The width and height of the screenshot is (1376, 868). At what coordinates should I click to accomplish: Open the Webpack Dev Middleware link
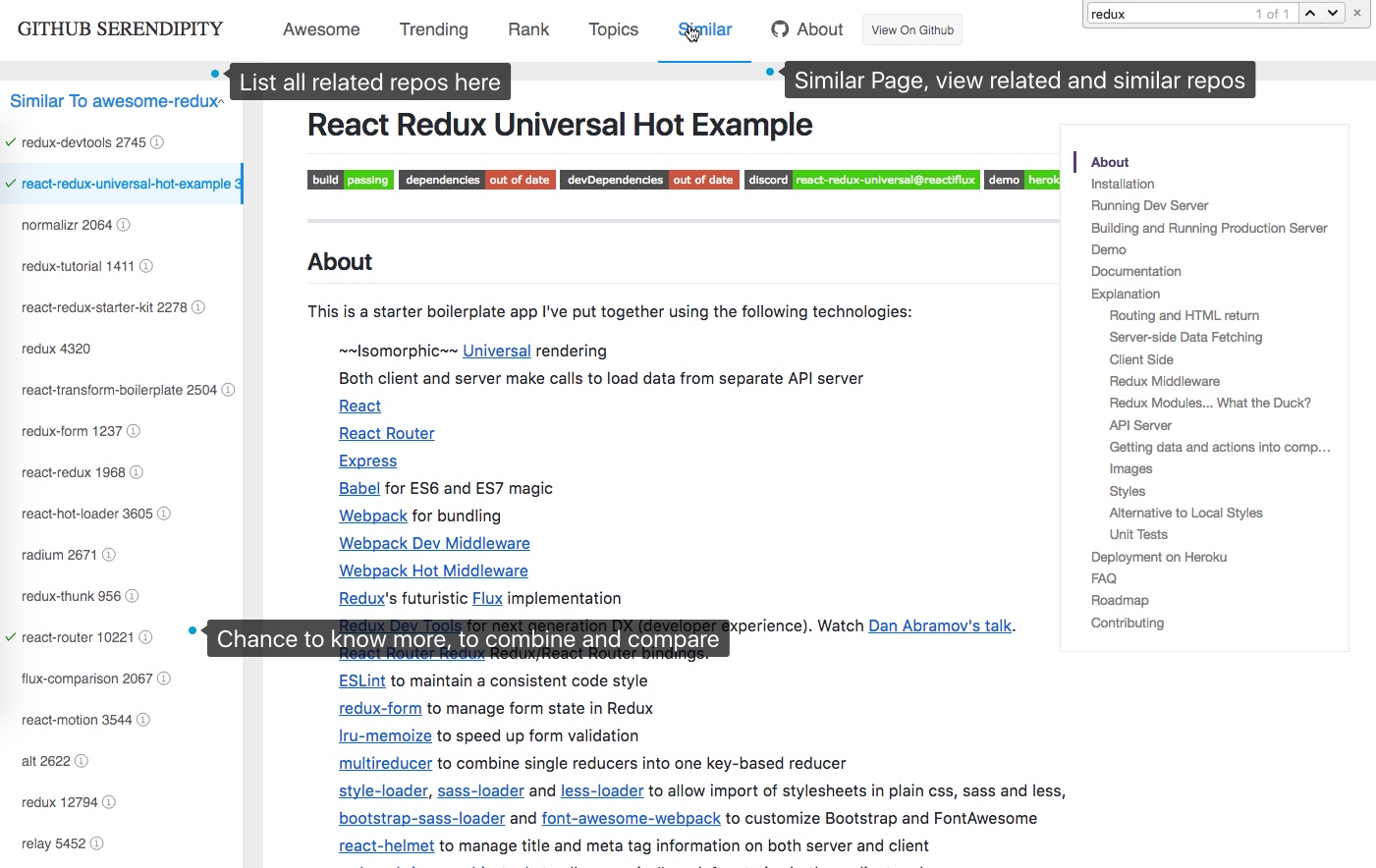tap(434, 543)
